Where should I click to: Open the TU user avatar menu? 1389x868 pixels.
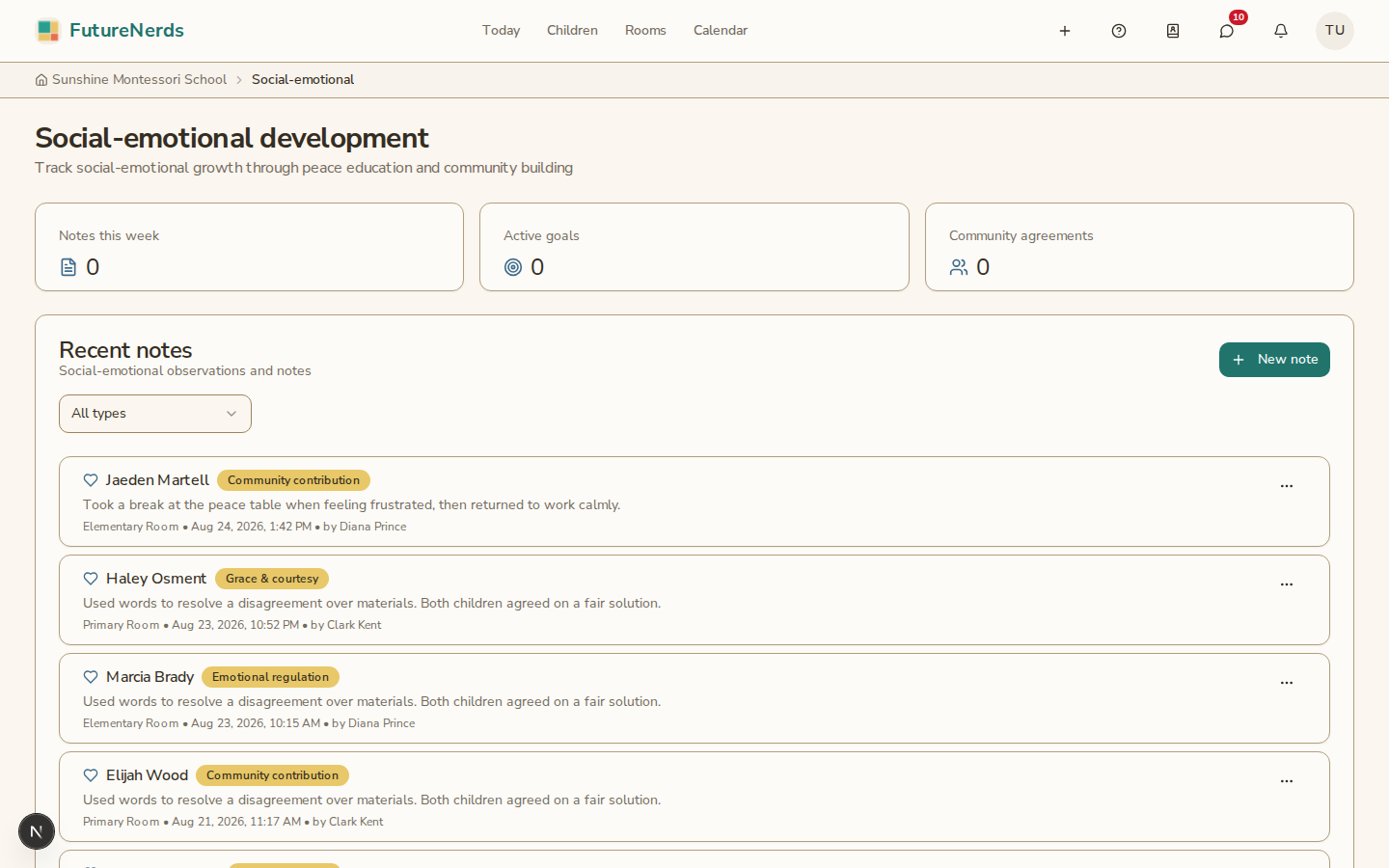[x=1335, y=31]
